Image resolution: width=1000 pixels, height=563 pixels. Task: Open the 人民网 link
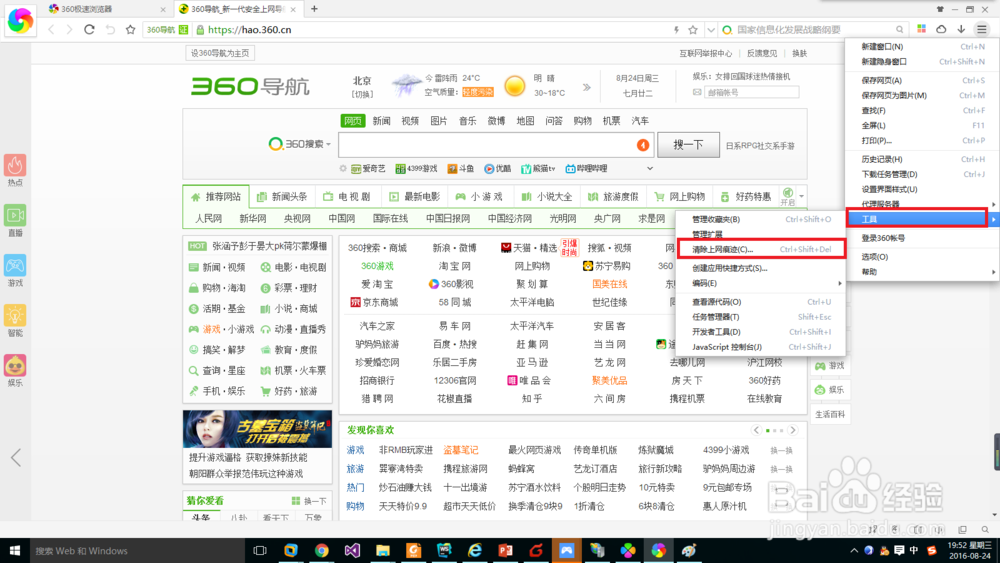point(208,219)
